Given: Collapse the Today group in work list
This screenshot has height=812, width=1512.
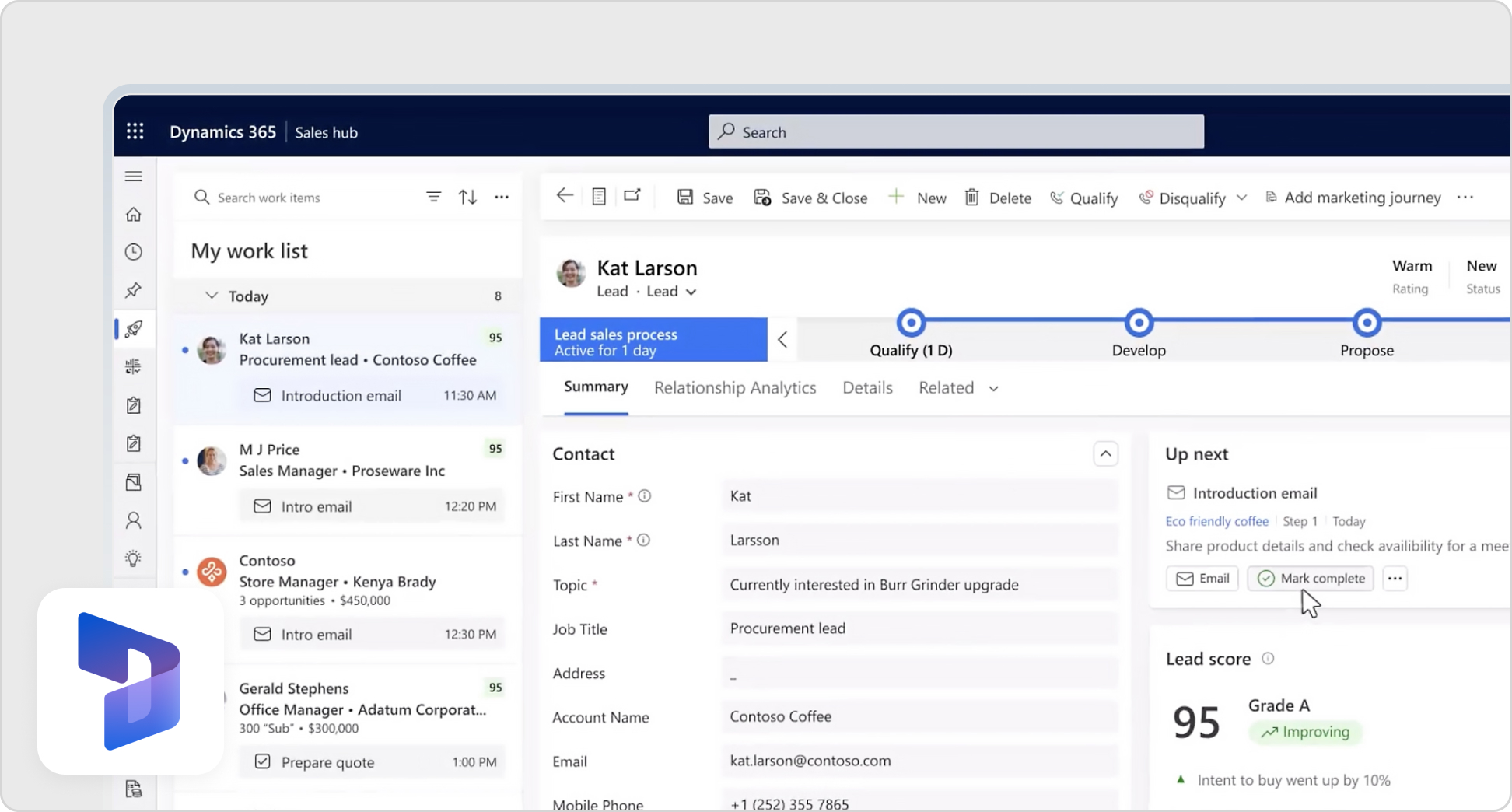Looking at the screenshot, I should 212,296.
